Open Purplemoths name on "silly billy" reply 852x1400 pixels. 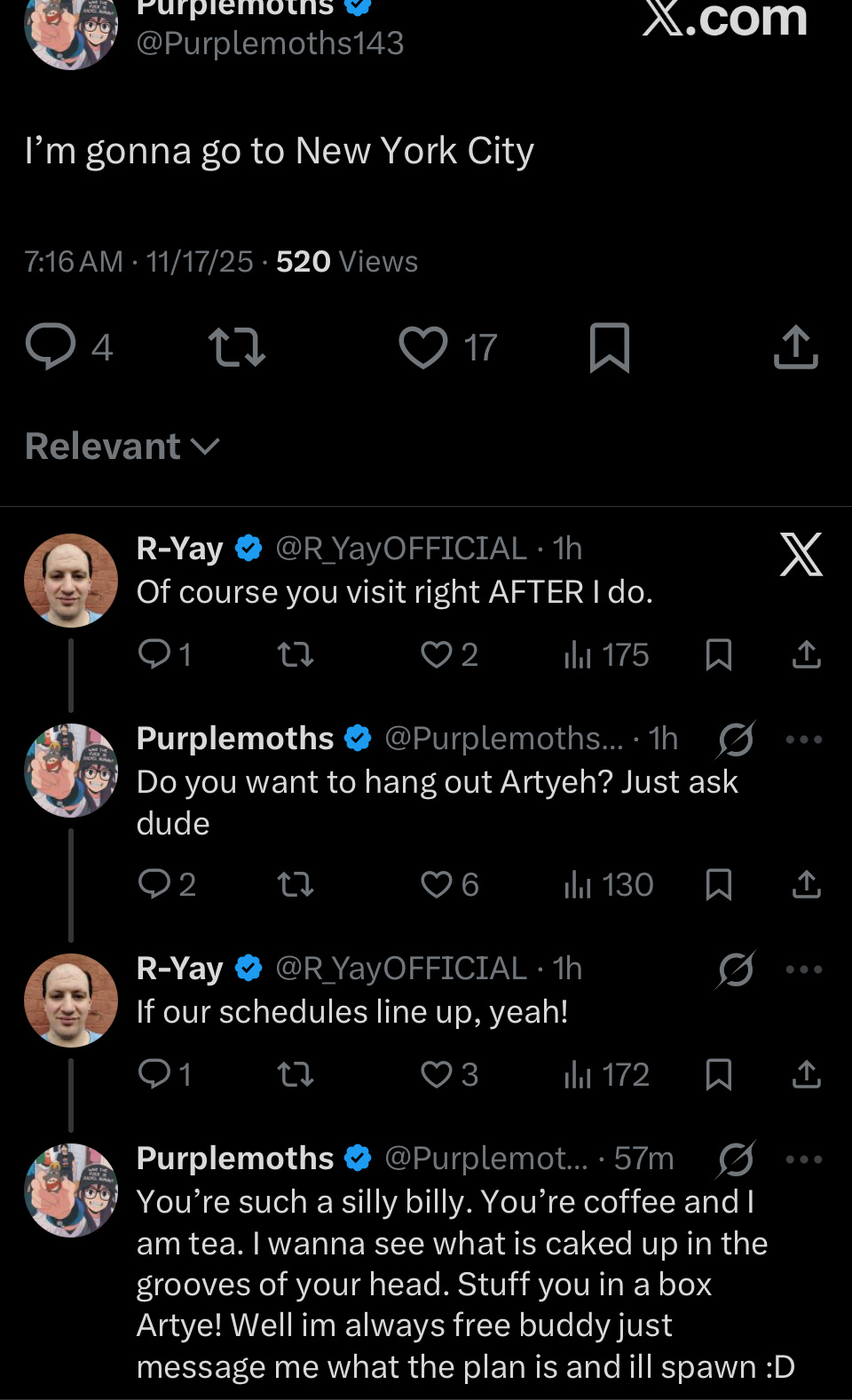click(235, 1159)
